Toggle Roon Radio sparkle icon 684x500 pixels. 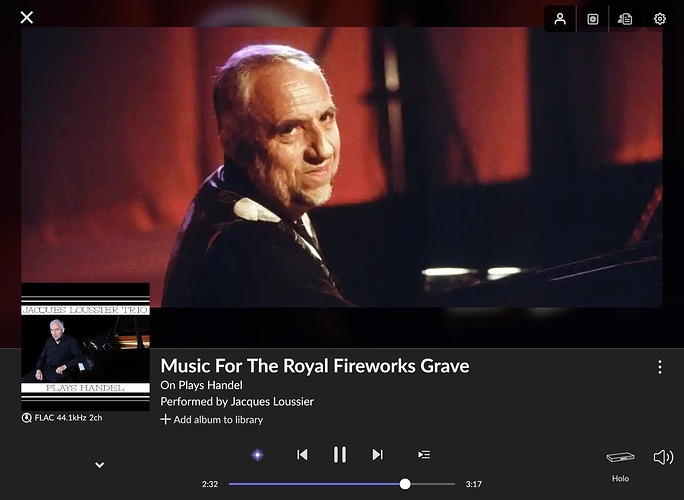coord(257,455)
